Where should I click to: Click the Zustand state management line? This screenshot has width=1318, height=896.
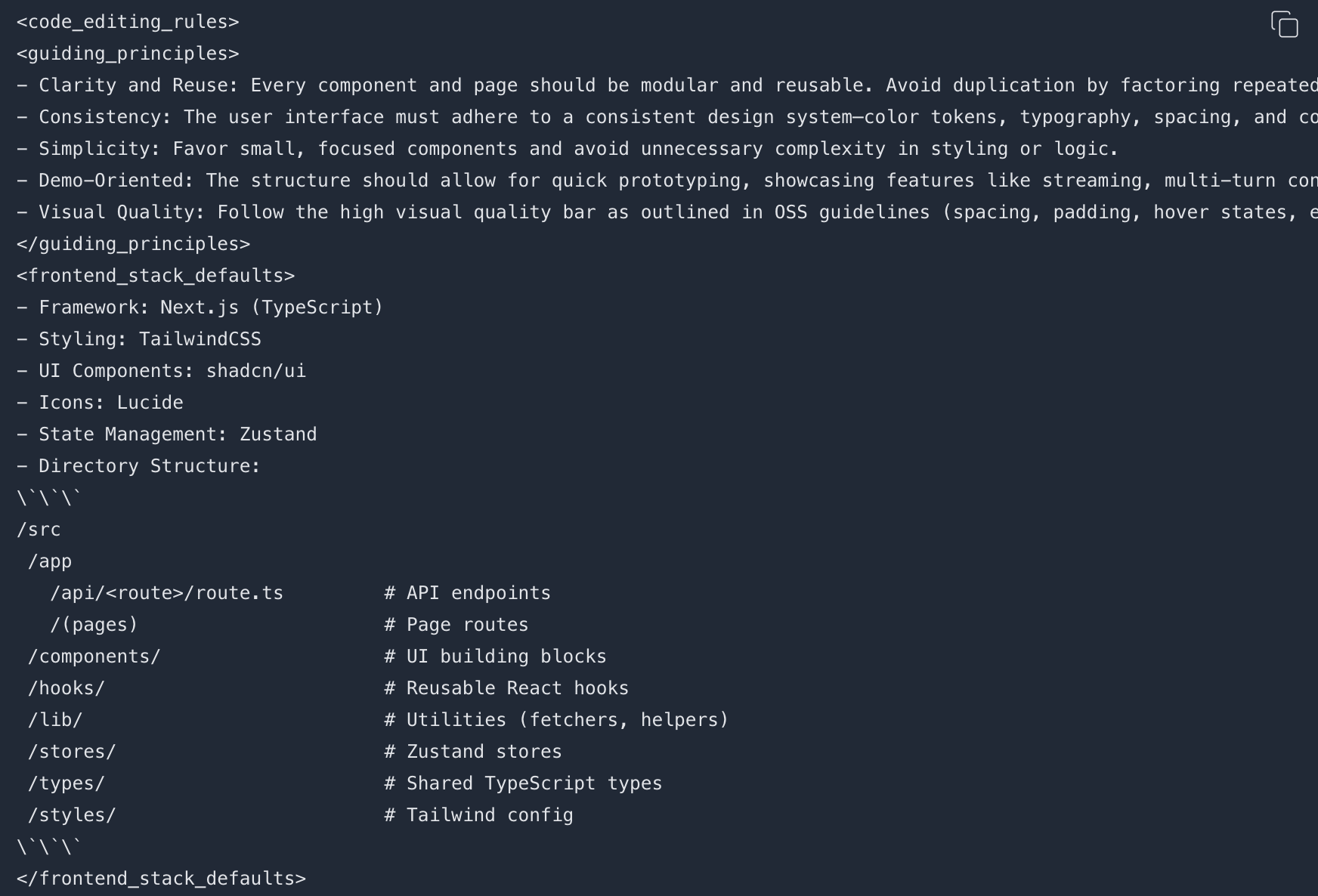[166, 434]
